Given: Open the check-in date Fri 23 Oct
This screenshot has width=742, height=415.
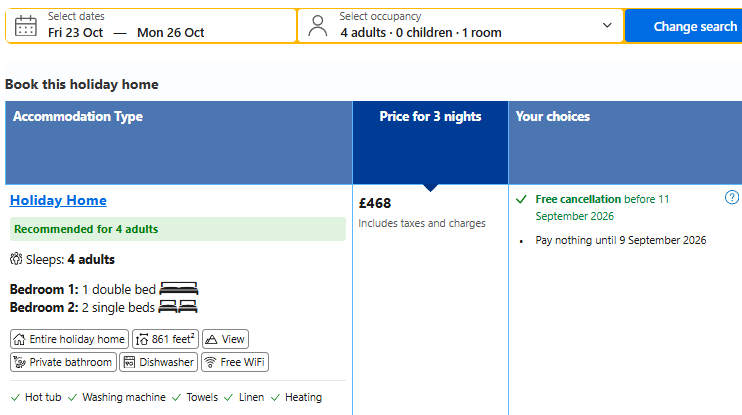Looking at the screenshot, I should pos(75,33).
